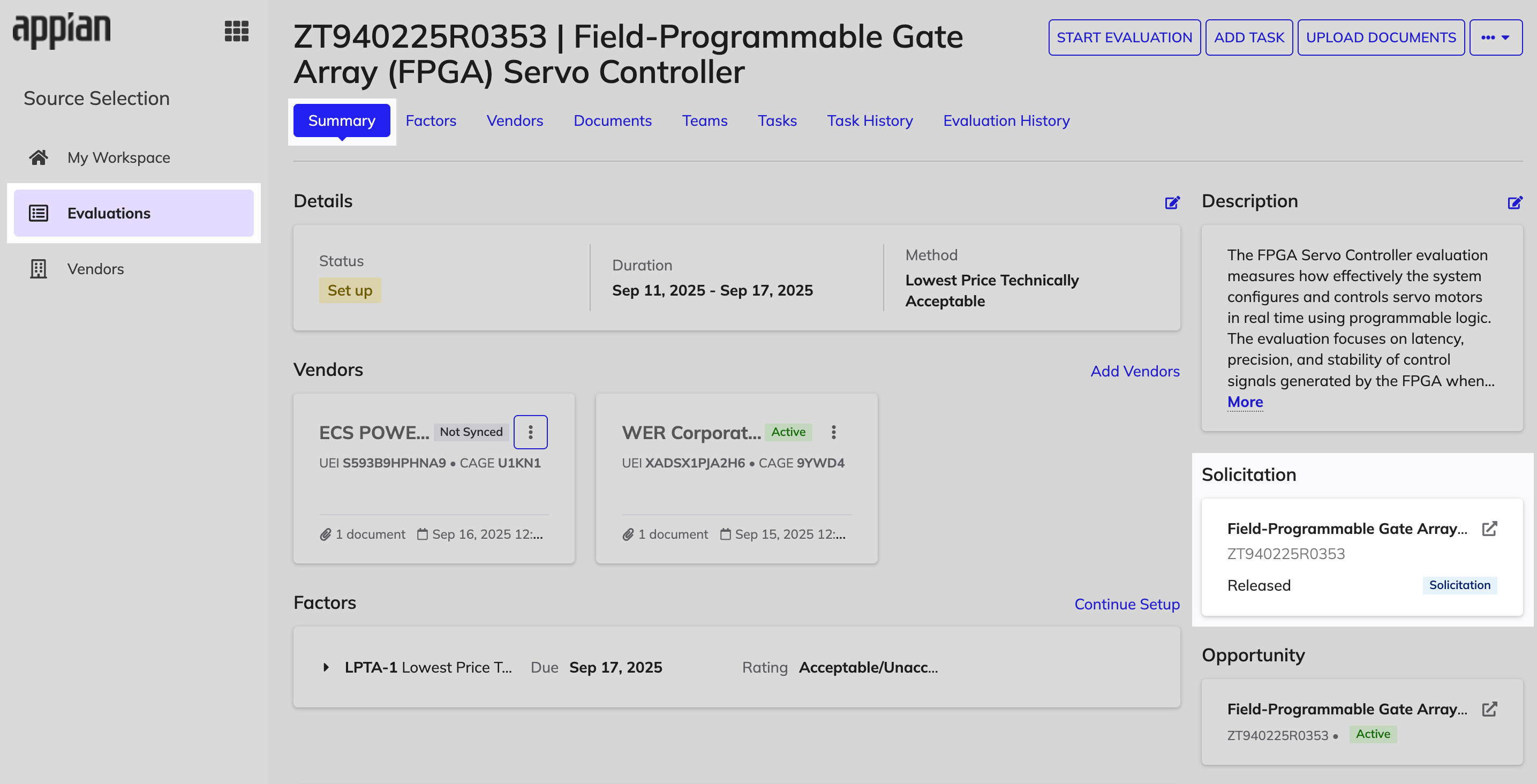1537x784 pixels.
Task: Click the WER Corporat... vendor name
Action: 691,433
